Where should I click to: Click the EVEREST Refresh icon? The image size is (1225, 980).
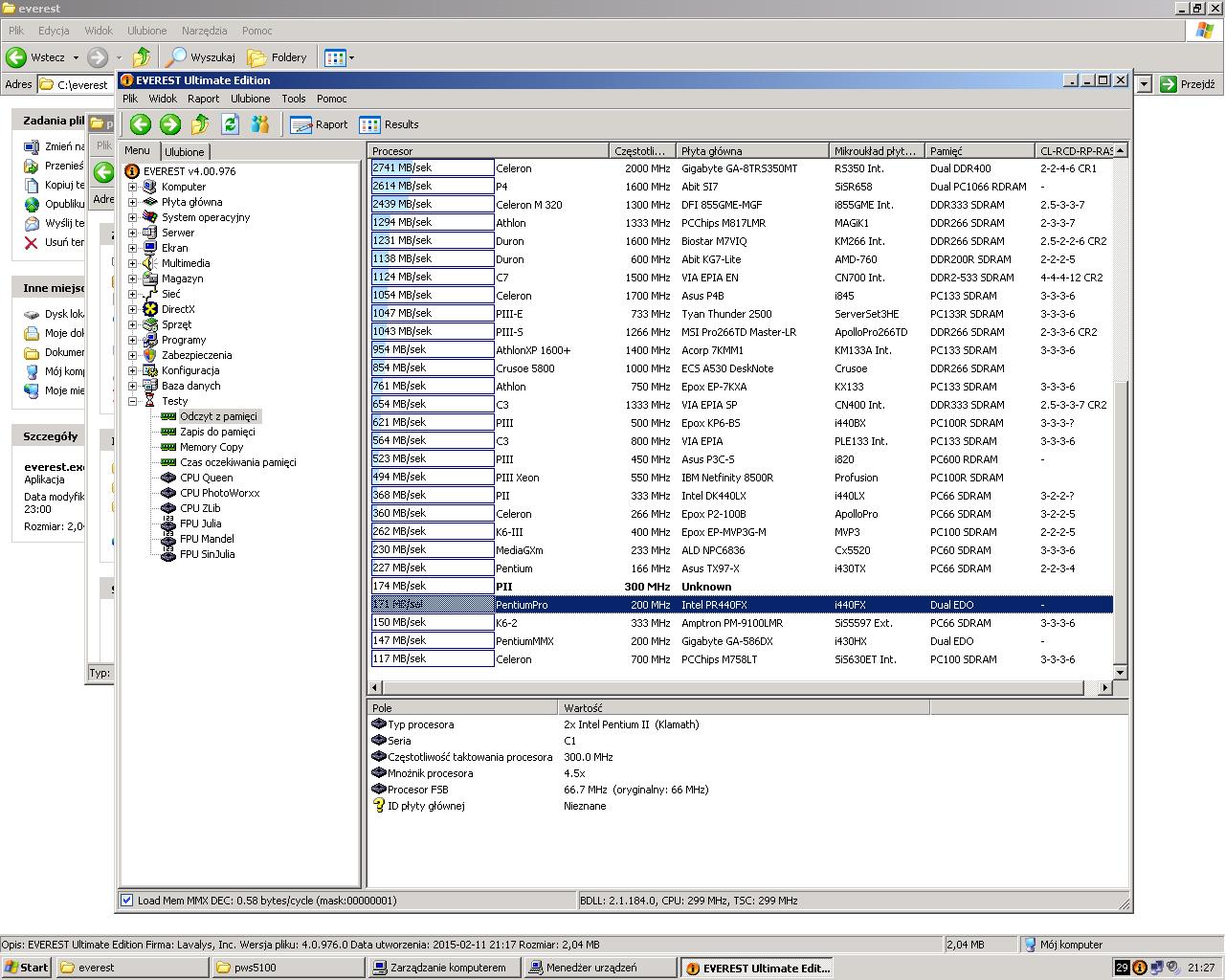[230, 124]
